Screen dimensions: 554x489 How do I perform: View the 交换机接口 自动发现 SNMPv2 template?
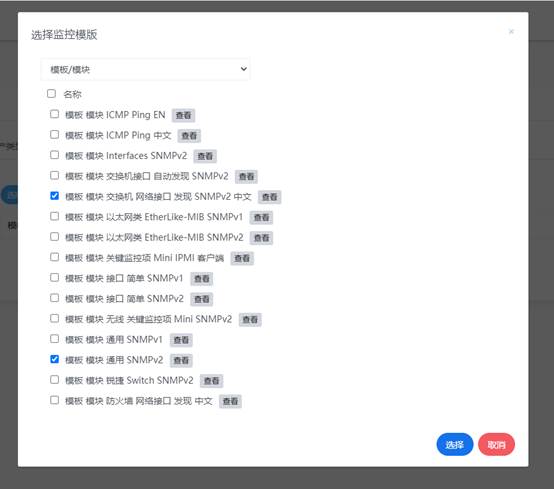coord(246,176)
